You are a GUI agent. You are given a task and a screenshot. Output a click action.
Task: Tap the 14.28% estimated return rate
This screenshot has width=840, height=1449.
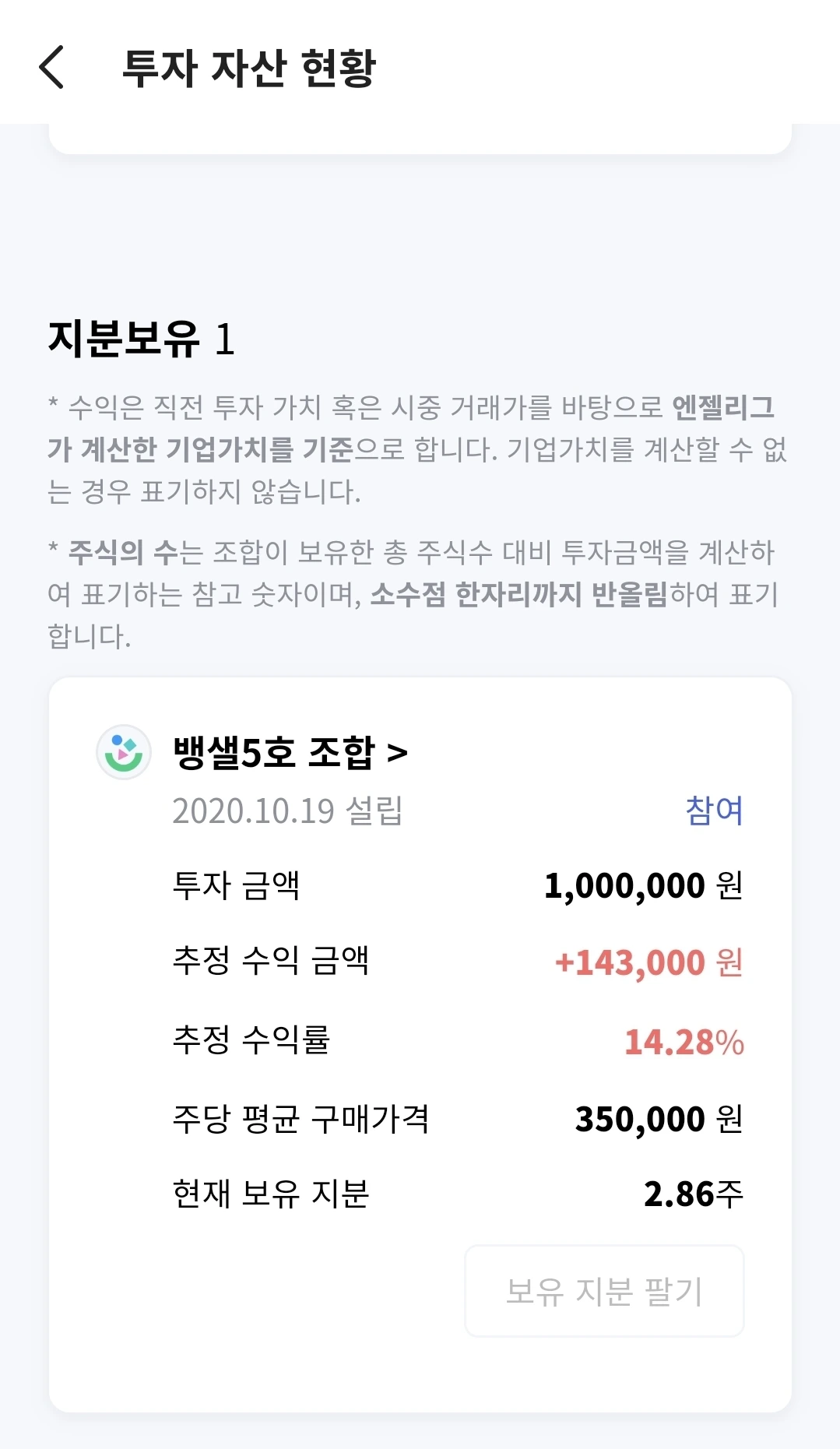[x=684, y=1042]
